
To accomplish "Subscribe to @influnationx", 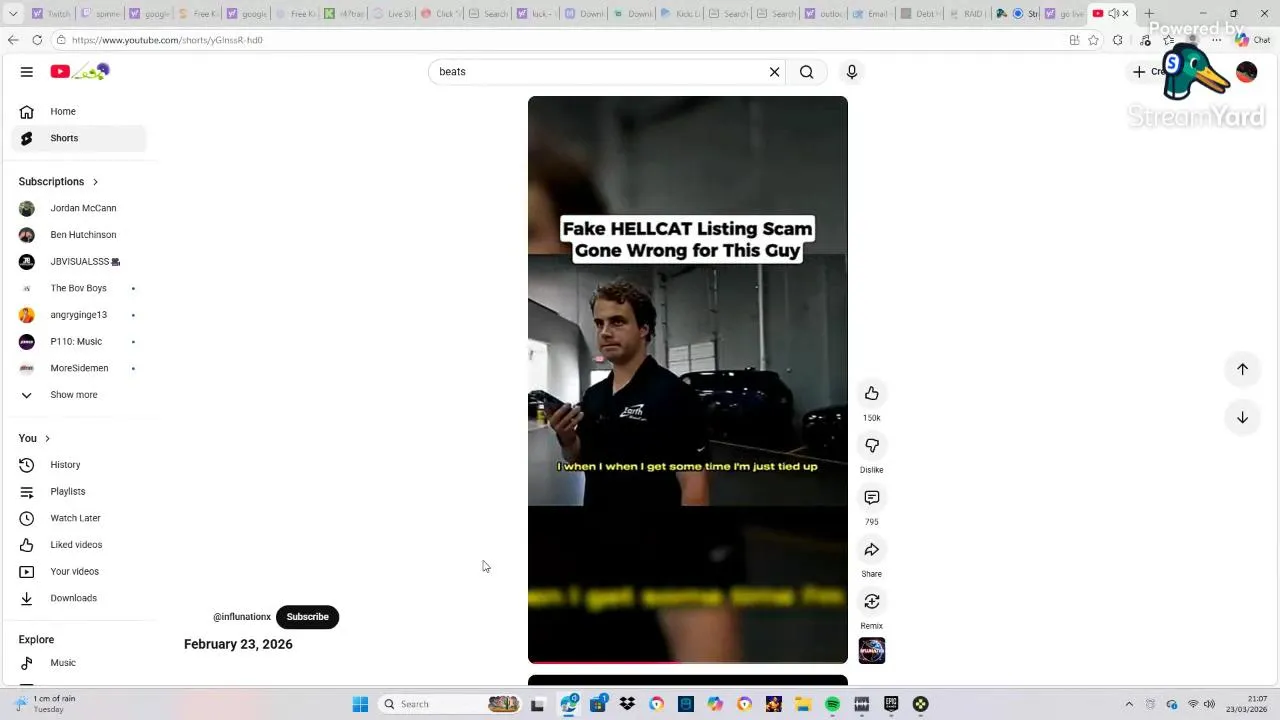I will point(307,617).
